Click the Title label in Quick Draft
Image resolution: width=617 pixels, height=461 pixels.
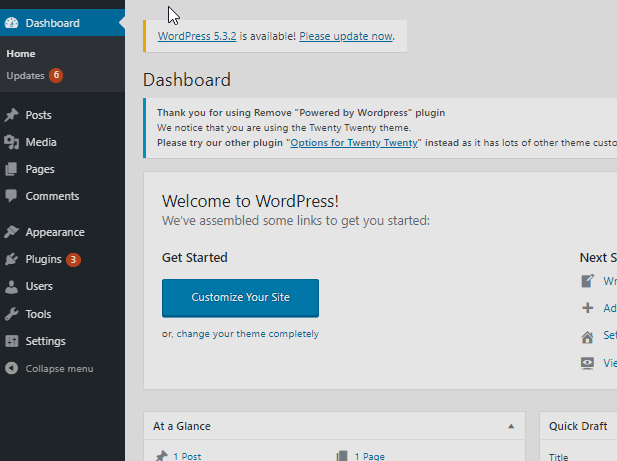point(558,457)
